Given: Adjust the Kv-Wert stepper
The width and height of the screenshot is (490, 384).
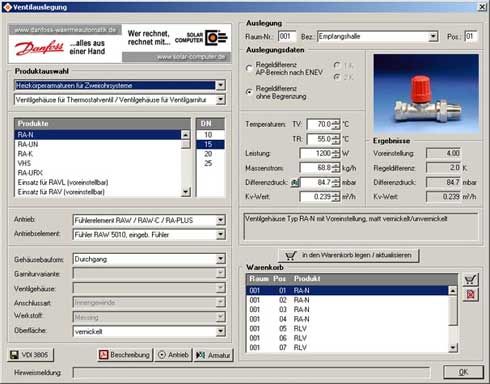Looking at the screenshot, I should [x=336, y=197].
